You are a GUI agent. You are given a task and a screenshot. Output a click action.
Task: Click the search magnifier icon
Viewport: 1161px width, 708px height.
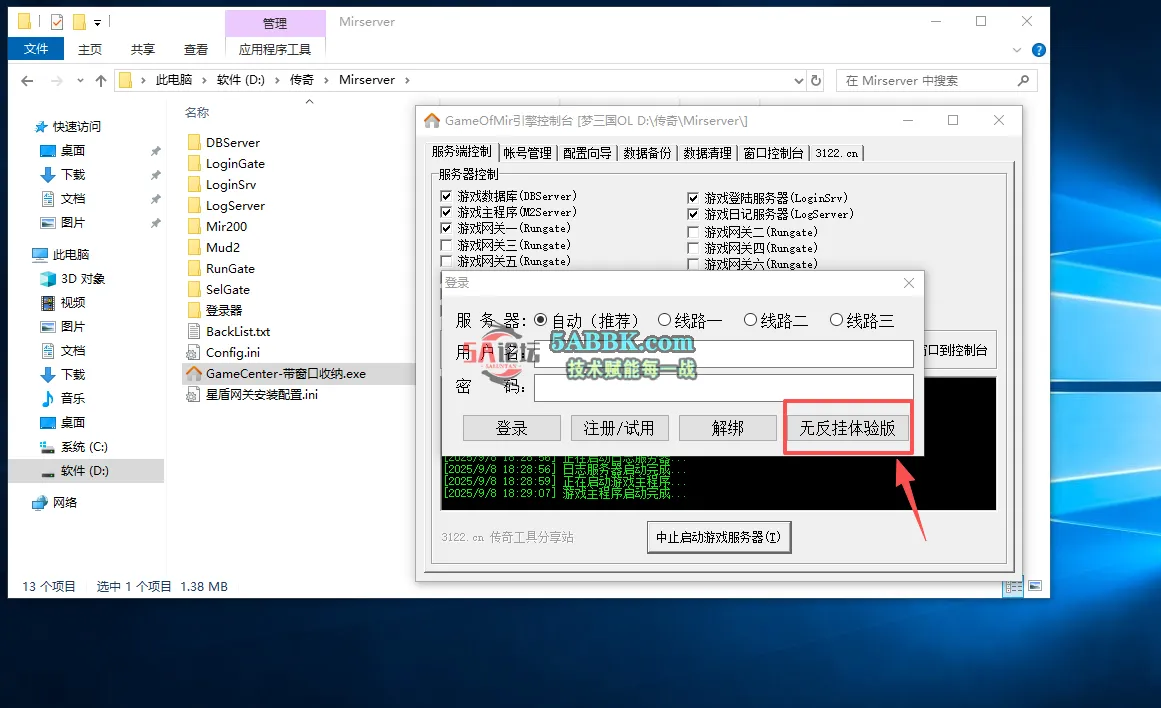(1023, 80)
